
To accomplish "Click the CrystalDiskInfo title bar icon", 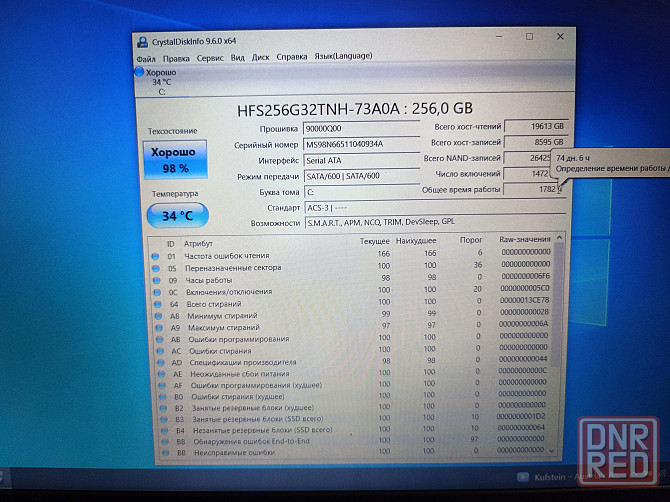I will pos(142,42).
